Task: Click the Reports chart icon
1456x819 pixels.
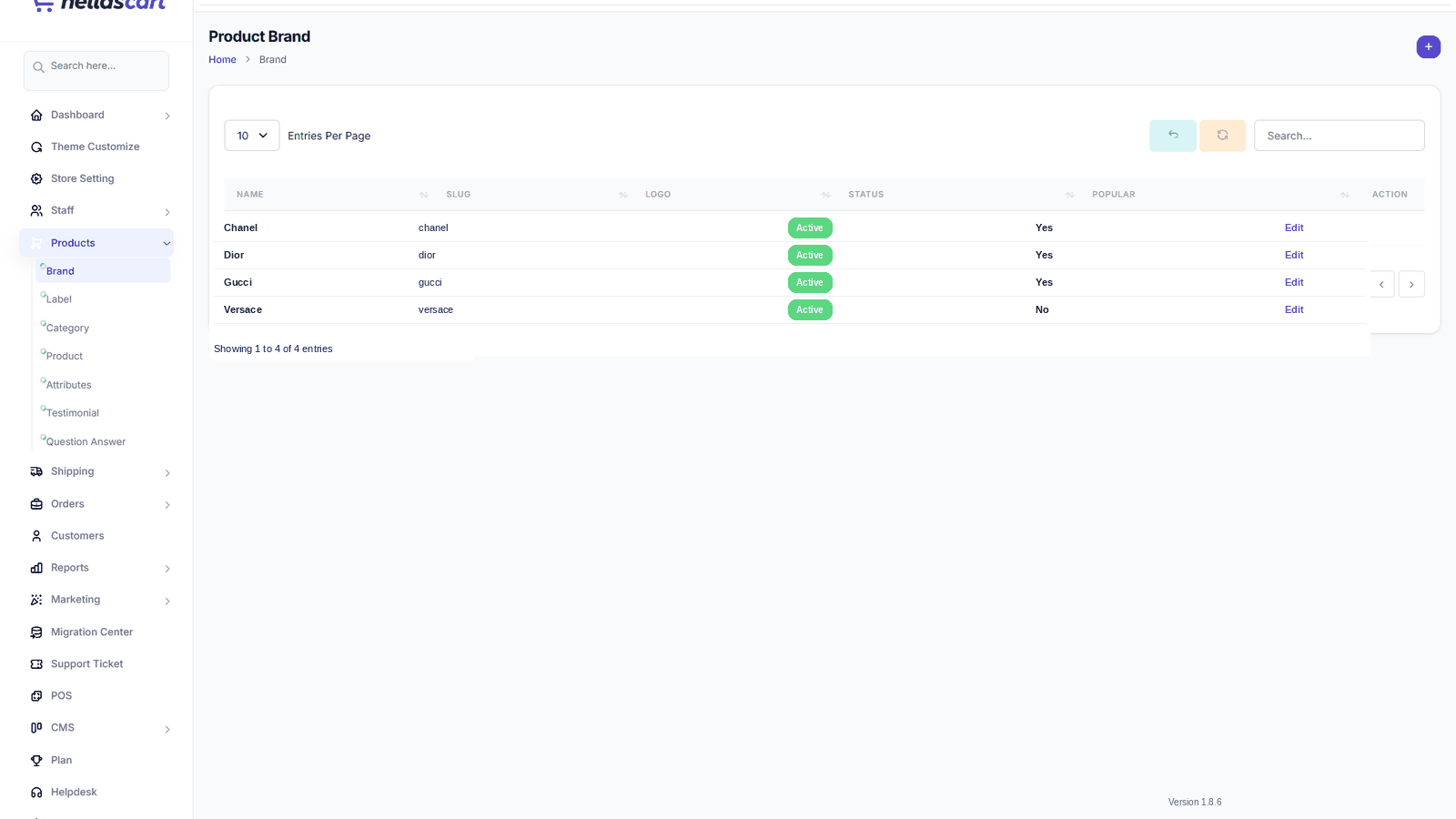Action: point(36,568)
